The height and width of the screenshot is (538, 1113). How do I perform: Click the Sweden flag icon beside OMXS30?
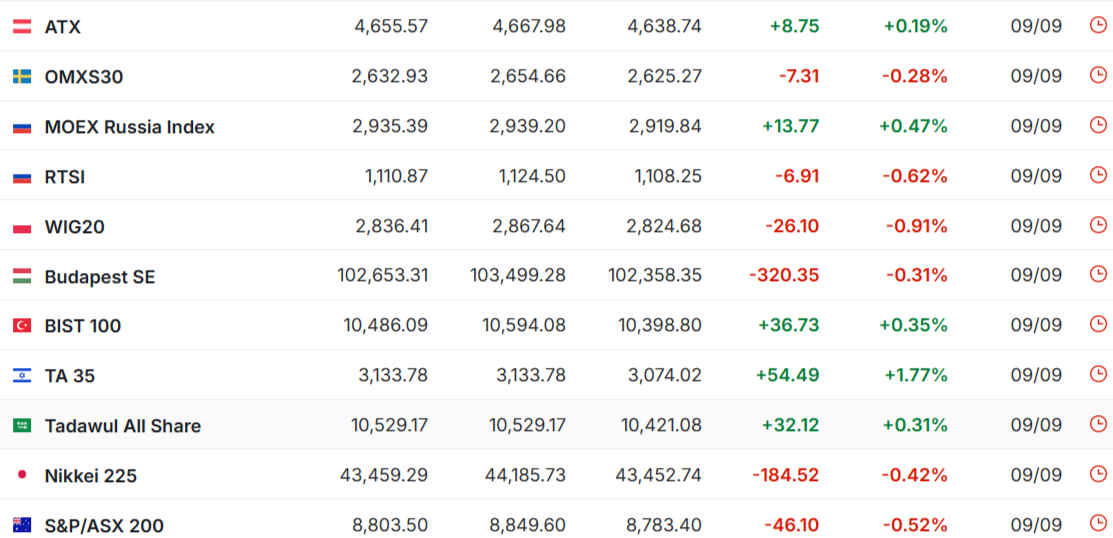point(22,77)
